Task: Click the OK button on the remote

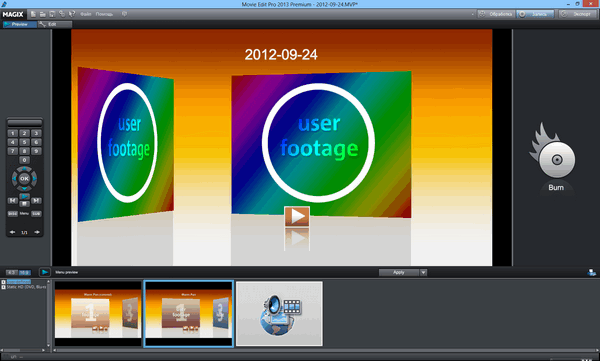Action: tap(24, 178)
